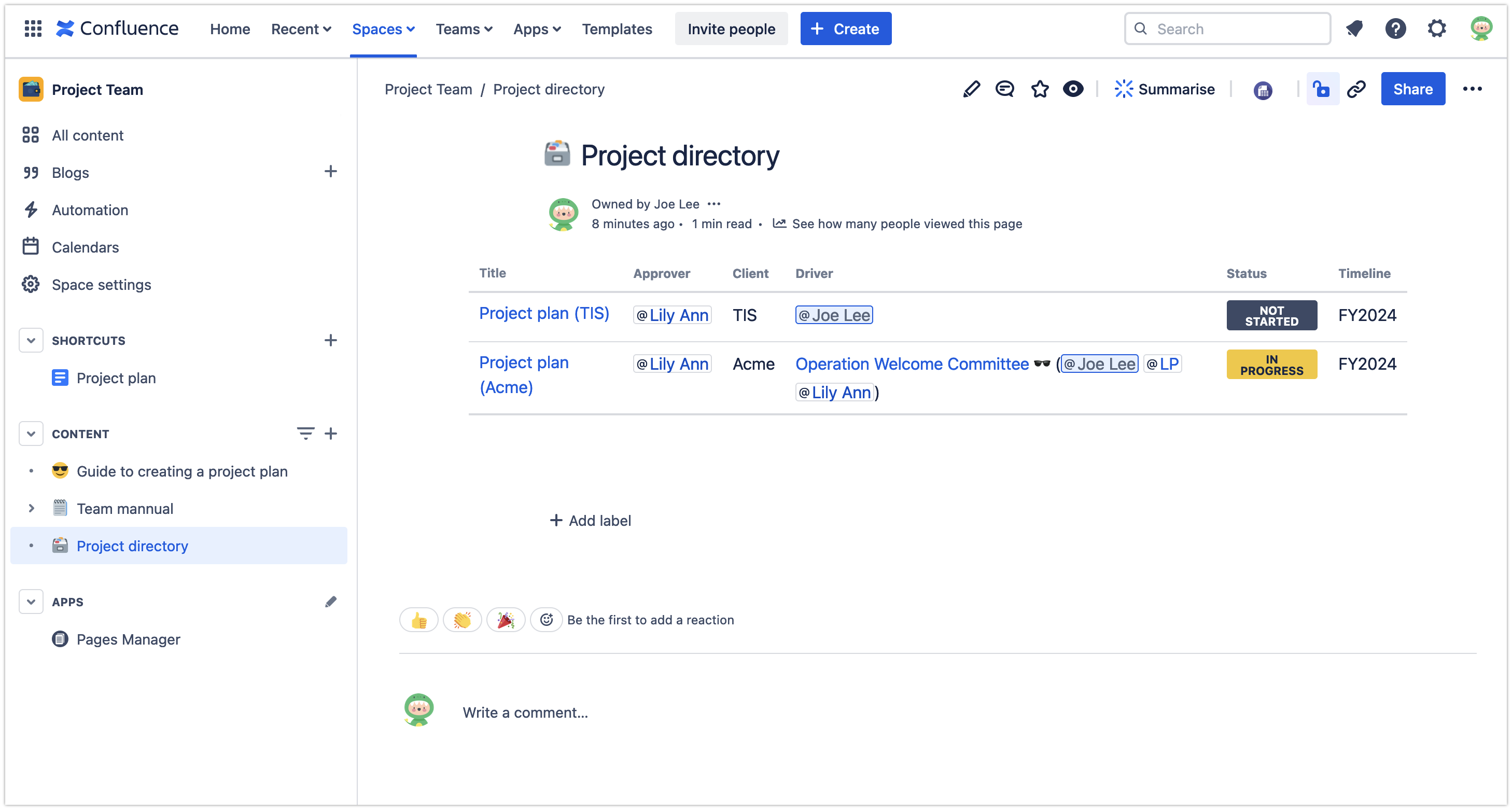
Task: Star this page as favorite
Action: [1040, 89]
